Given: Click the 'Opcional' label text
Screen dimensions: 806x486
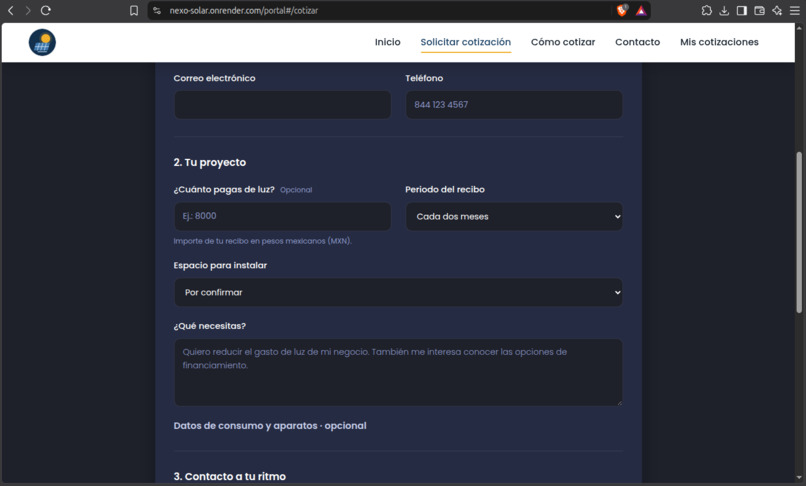Looking at the screenshot, I should [296, 190].
